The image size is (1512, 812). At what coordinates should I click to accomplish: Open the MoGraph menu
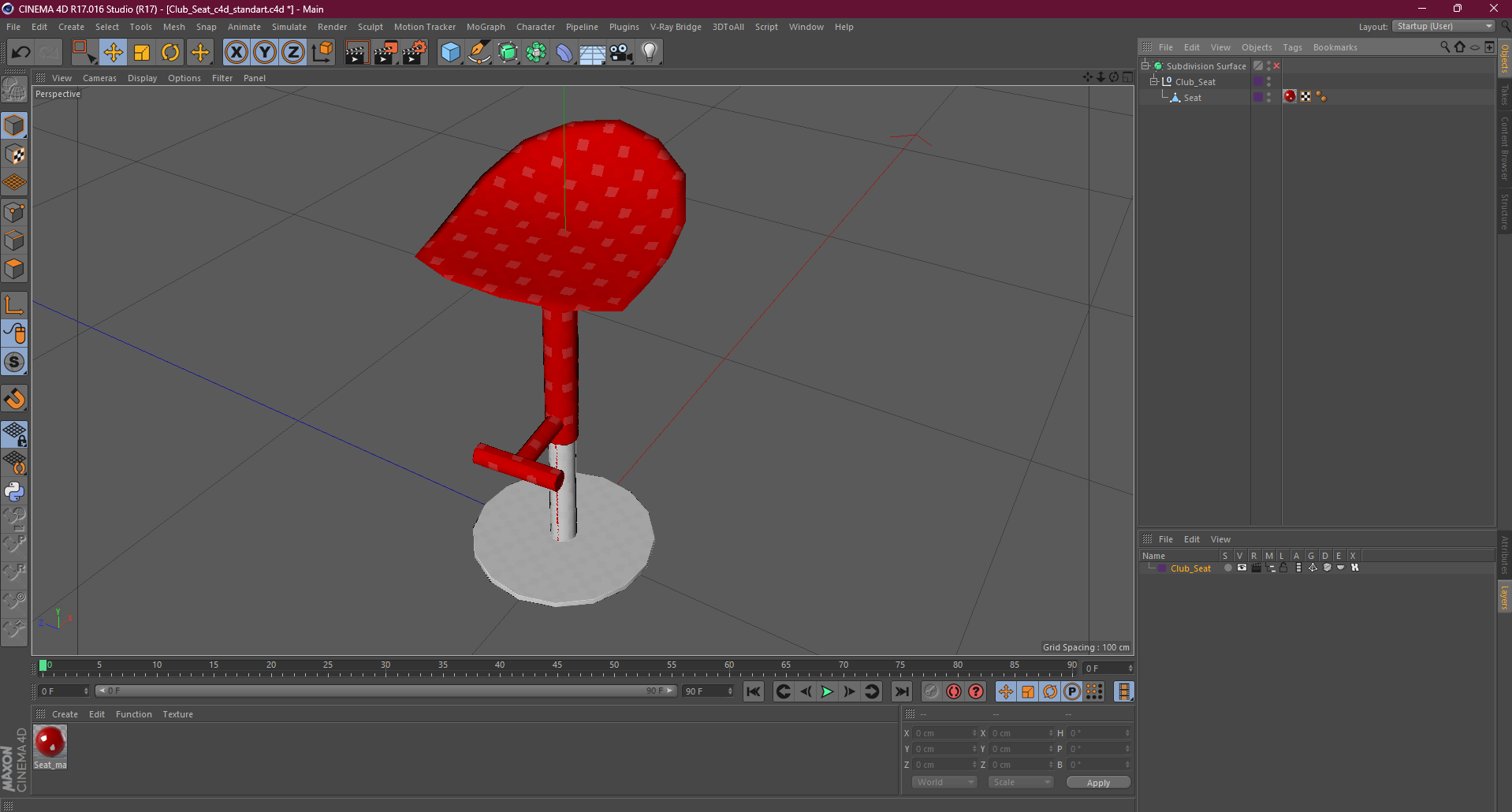tap(485, 27)
